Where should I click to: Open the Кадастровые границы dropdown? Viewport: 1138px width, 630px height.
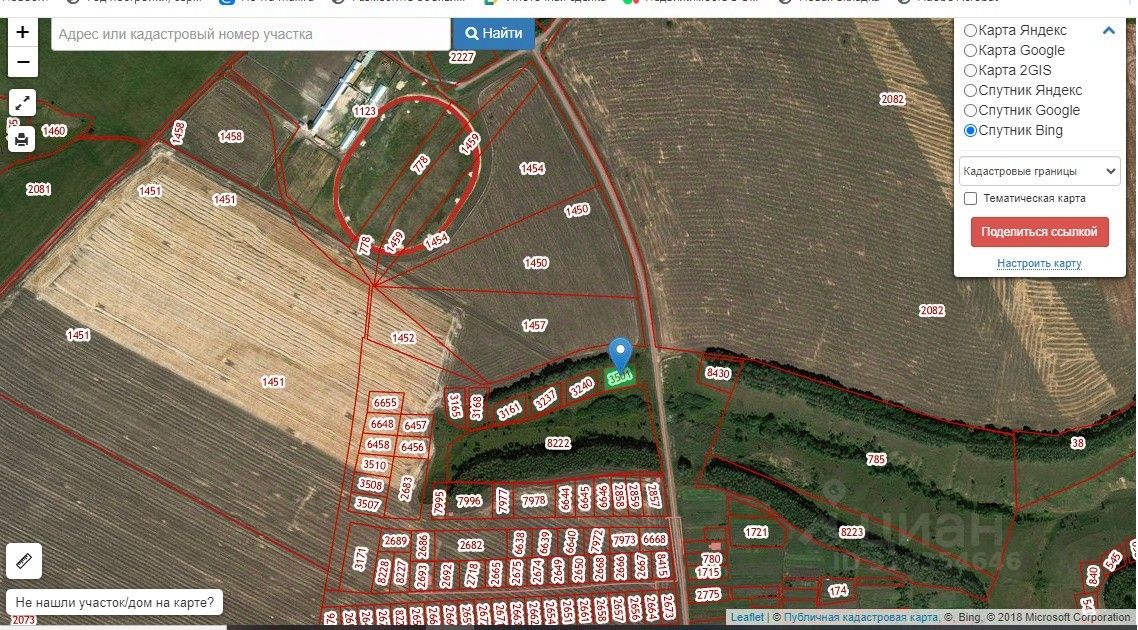coord(1039,171)
